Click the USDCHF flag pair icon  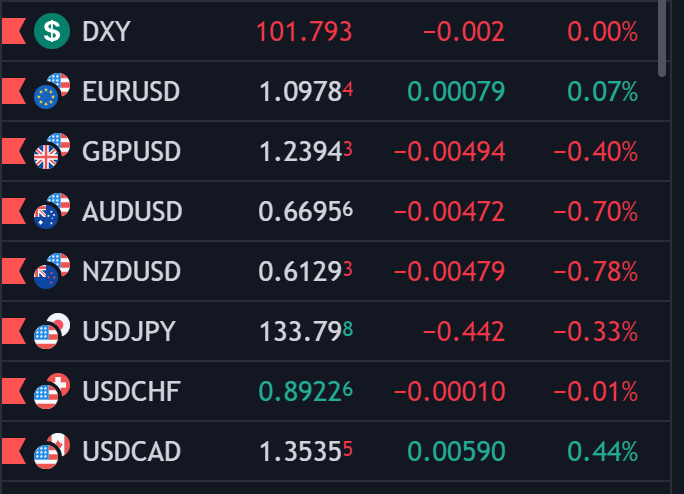[x=51, y=391]
